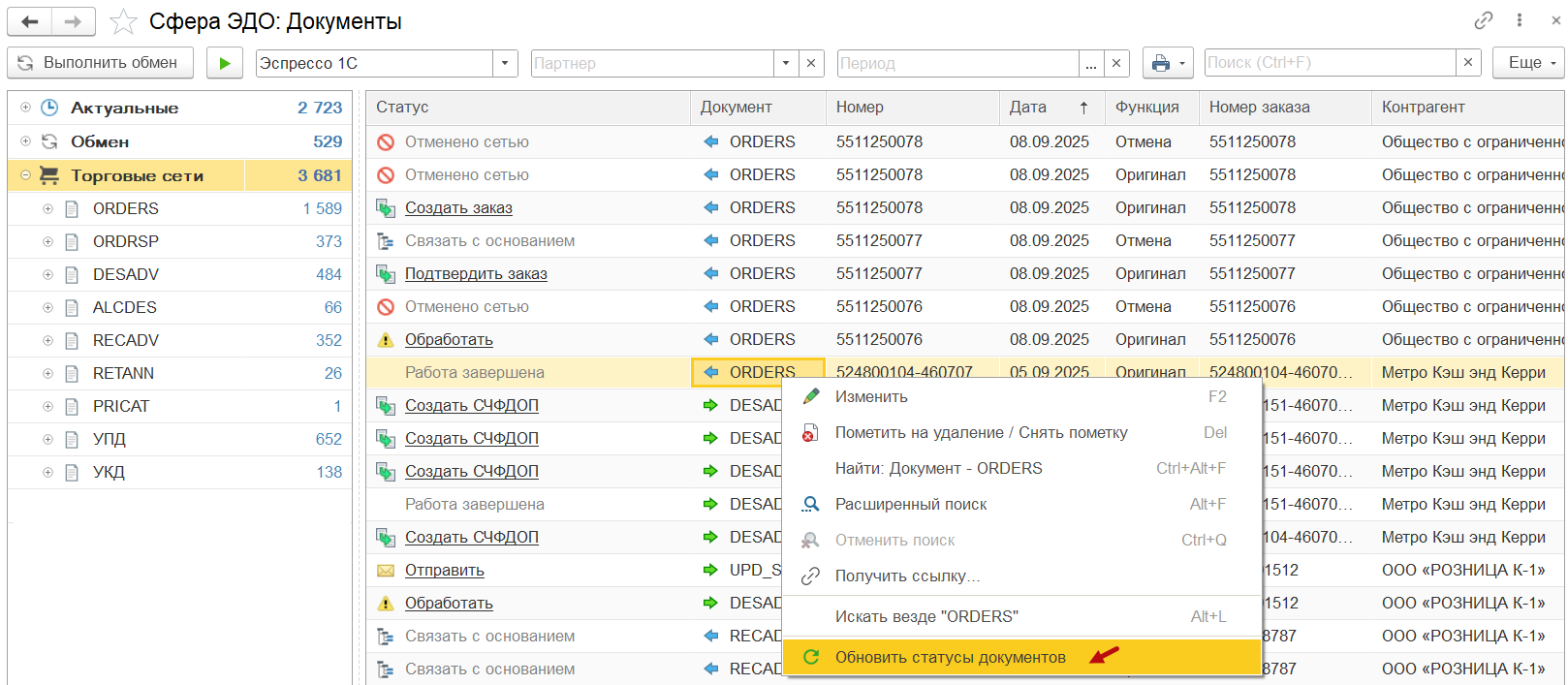The width and height of the screenshot is (1568, 685).
Task: Click the green refresh icon of Обновить статусы
Action: point(811,657)
